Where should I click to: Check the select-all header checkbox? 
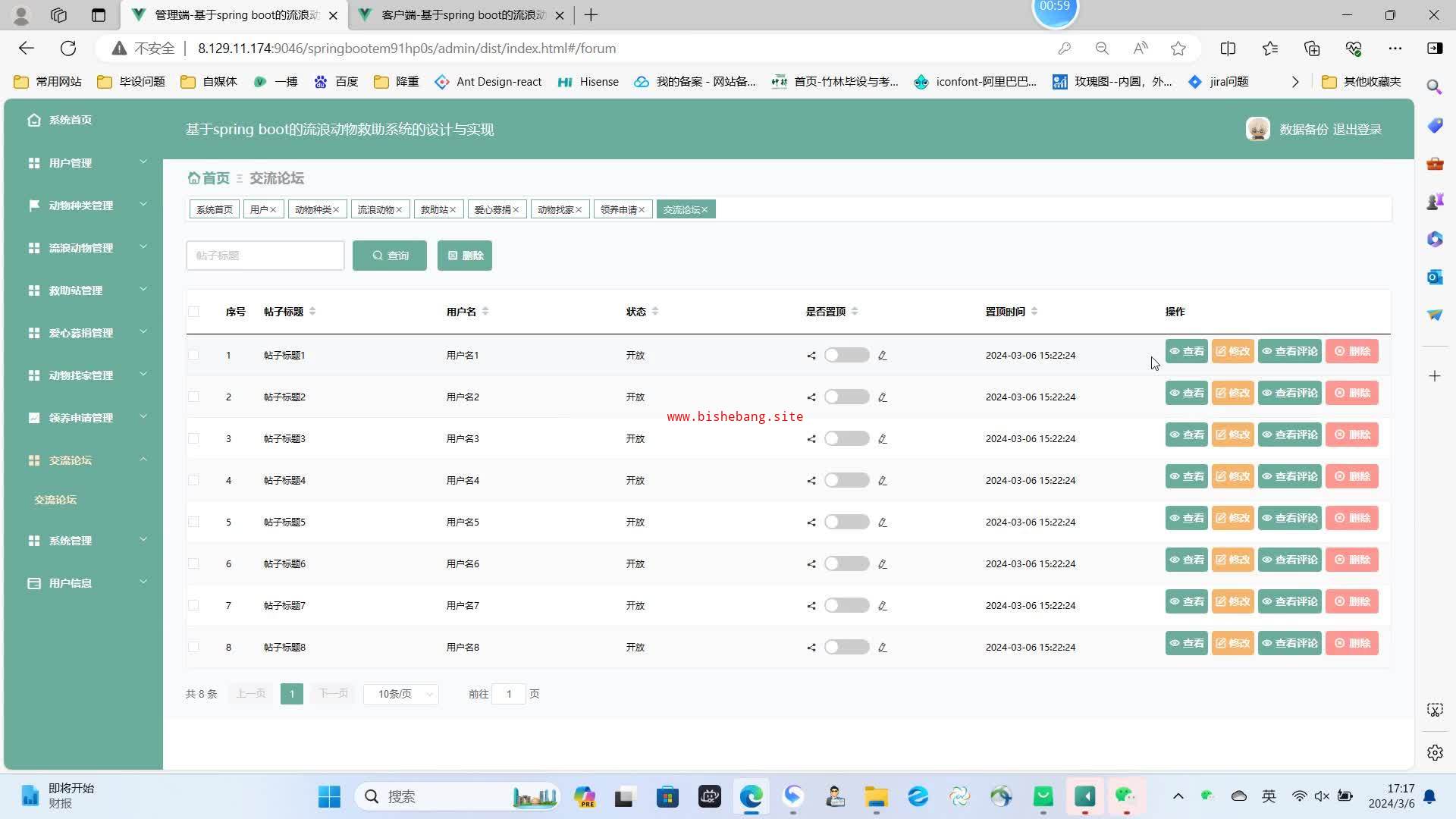coord(194,312)
